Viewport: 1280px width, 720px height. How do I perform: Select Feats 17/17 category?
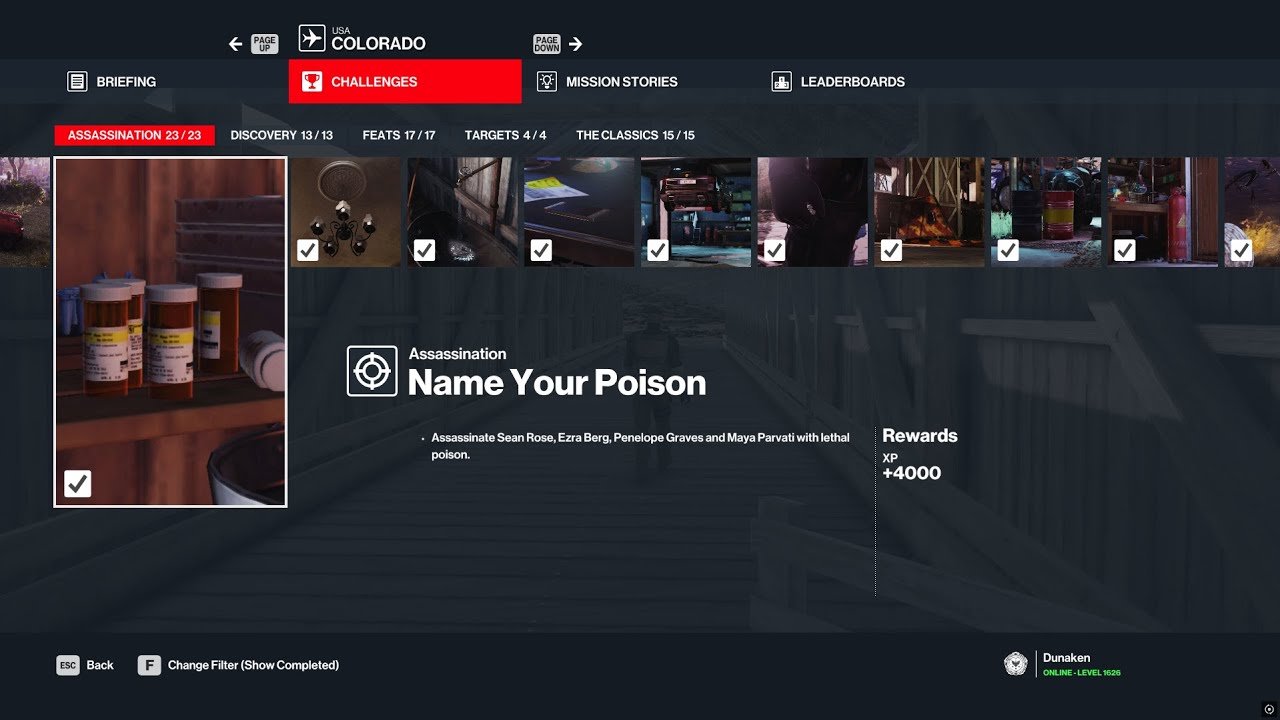[399, 135]
